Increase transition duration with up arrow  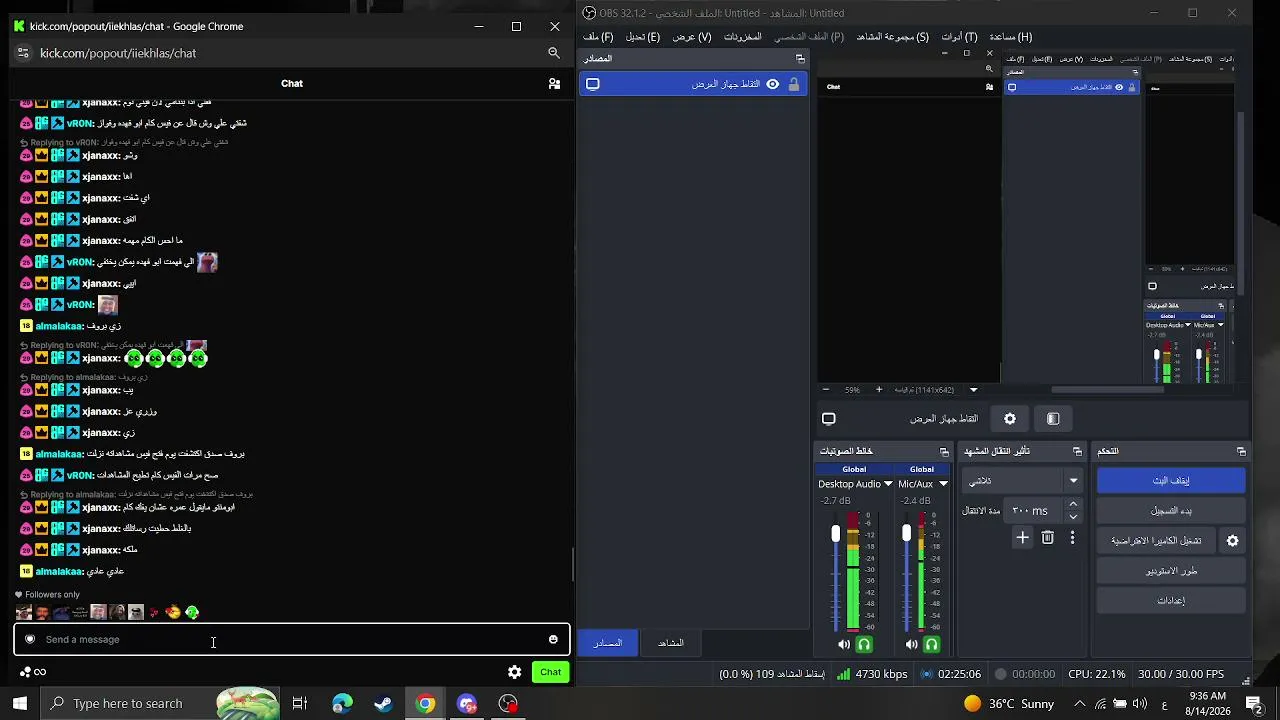click(1073, 505)
